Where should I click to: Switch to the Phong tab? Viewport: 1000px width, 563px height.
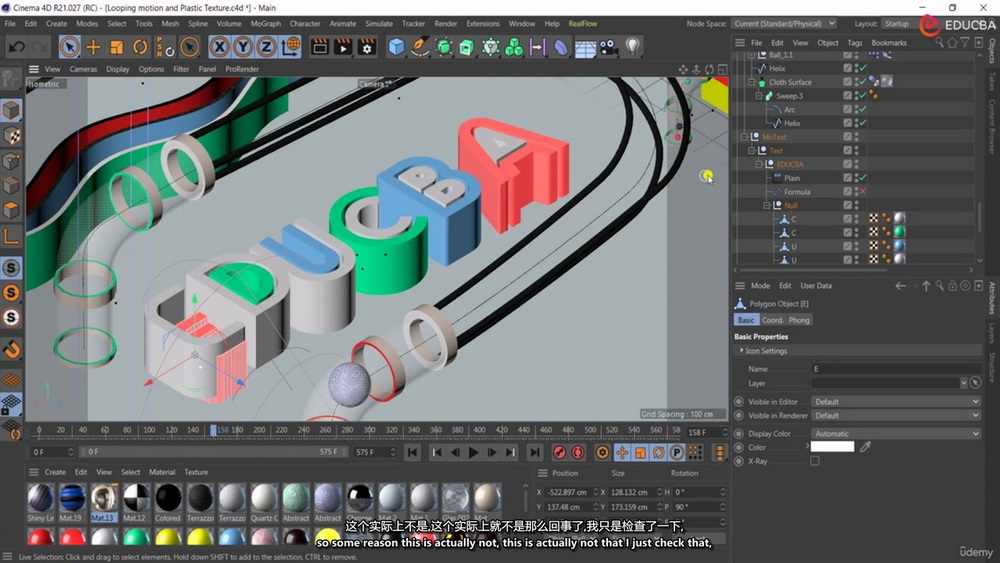pos(798,320)
